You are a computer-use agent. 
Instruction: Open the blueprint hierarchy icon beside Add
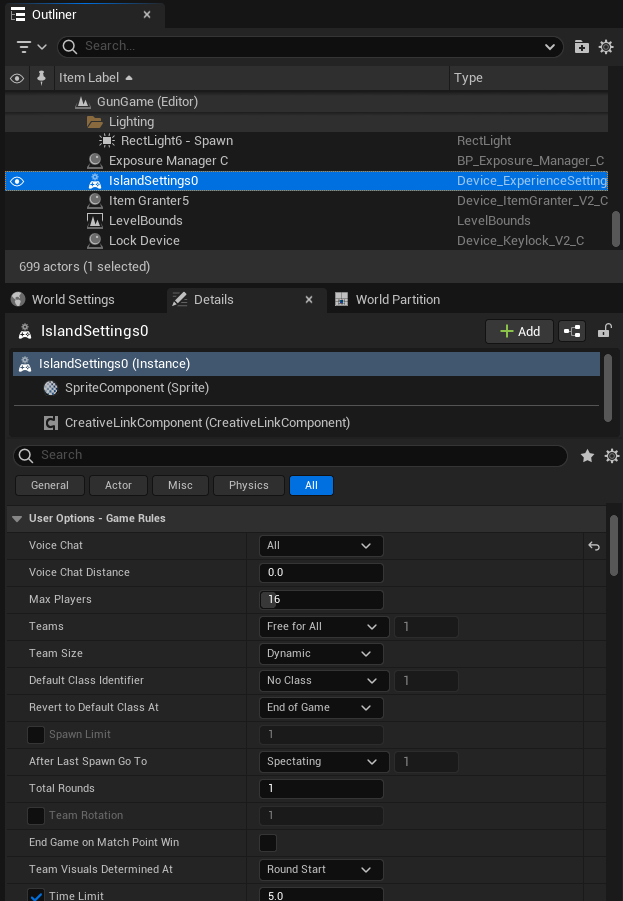572,331
